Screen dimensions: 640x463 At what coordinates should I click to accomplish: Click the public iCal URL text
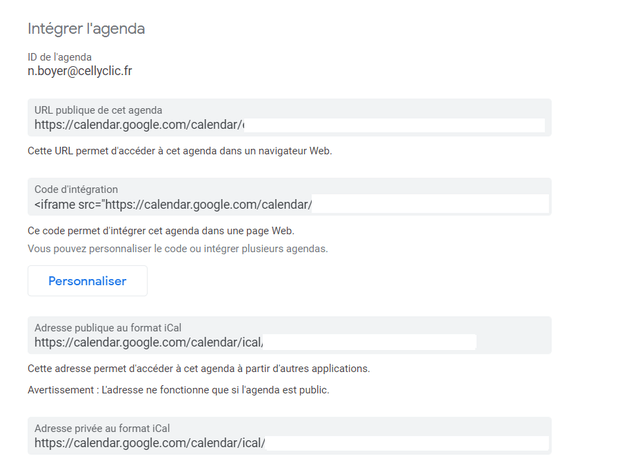pyautogui.click(x=149, y=343)
